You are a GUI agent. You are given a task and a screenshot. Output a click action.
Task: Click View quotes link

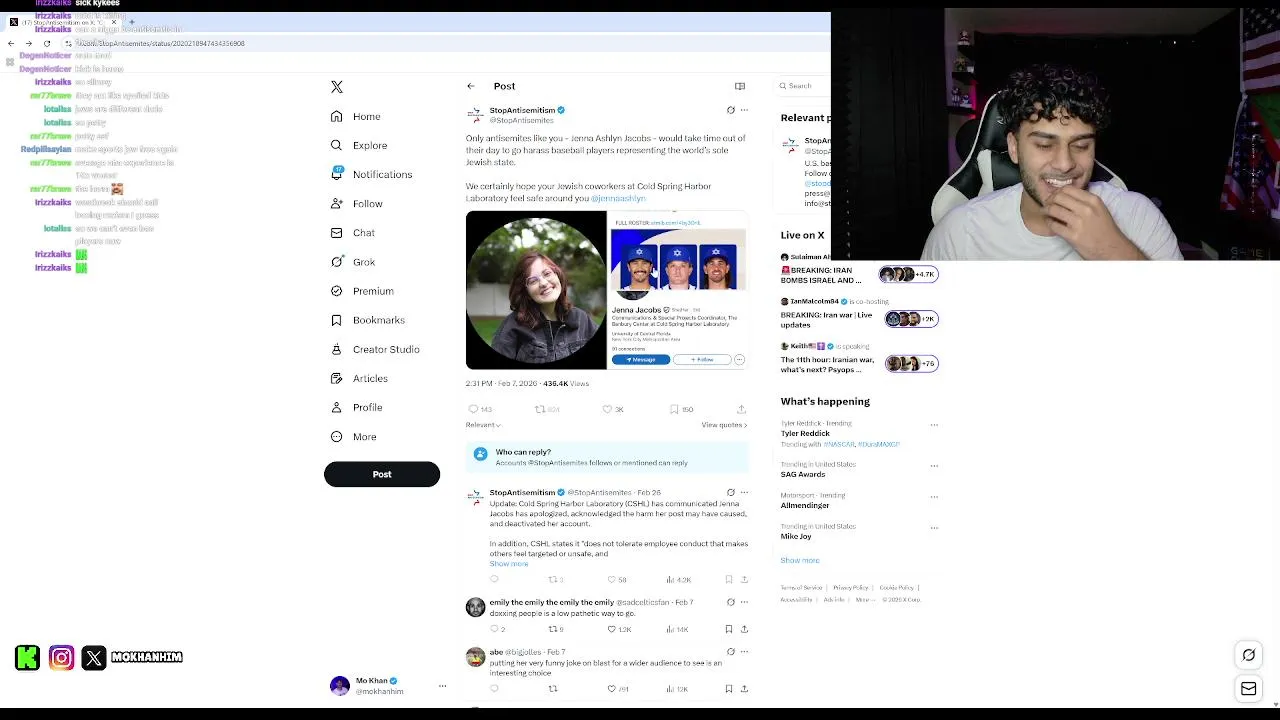(724, 425)
